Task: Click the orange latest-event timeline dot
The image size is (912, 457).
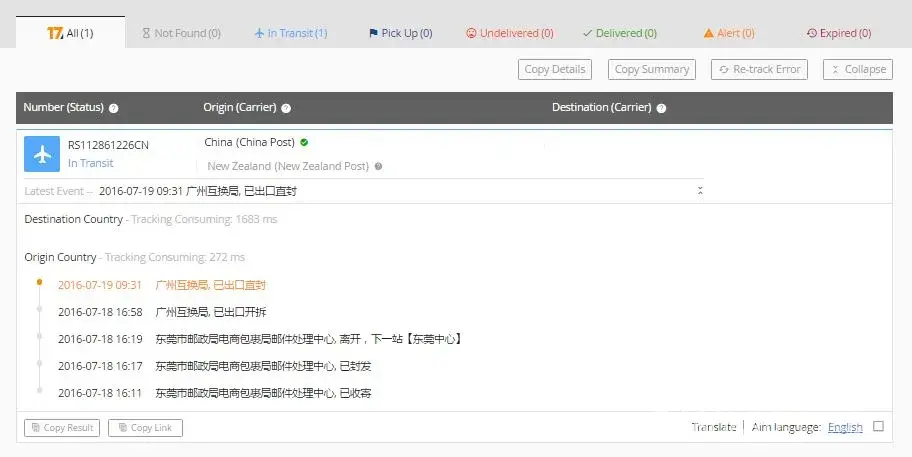Action: click(40, 282)
